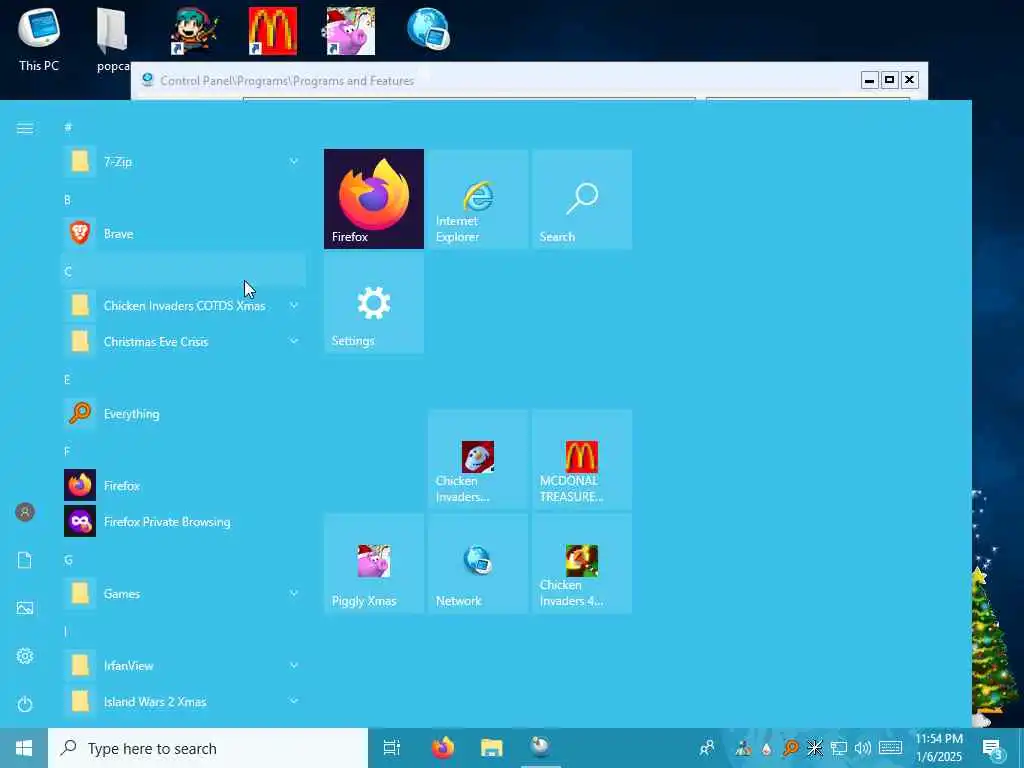Open the touch keyboard tray icon
Screen dimensions: 1024x768
point(890,748)
